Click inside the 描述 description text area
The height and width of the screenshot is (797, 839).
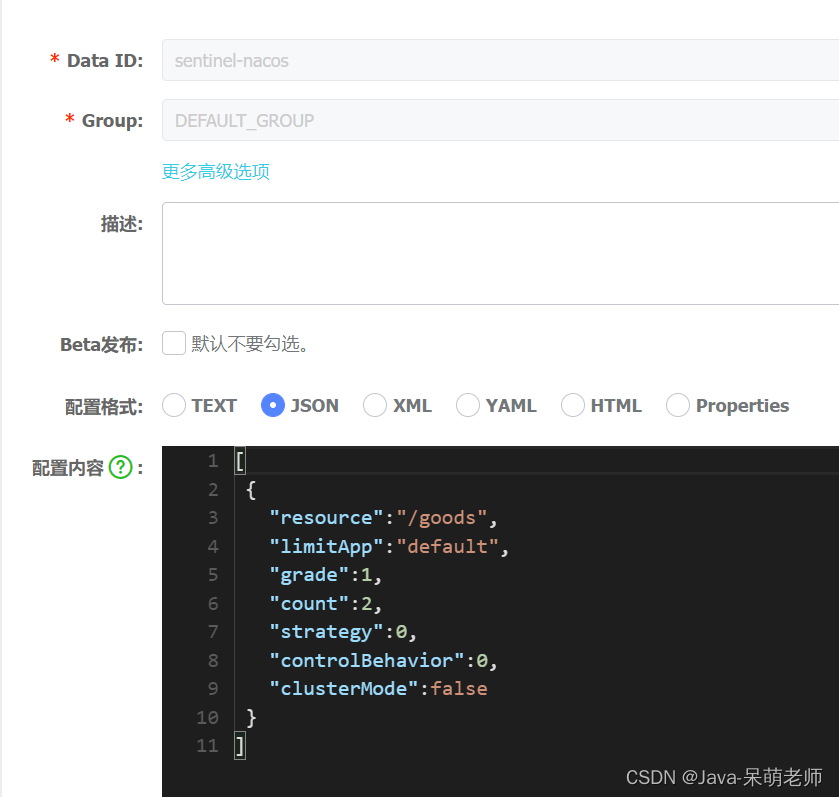tap(500, 253)
